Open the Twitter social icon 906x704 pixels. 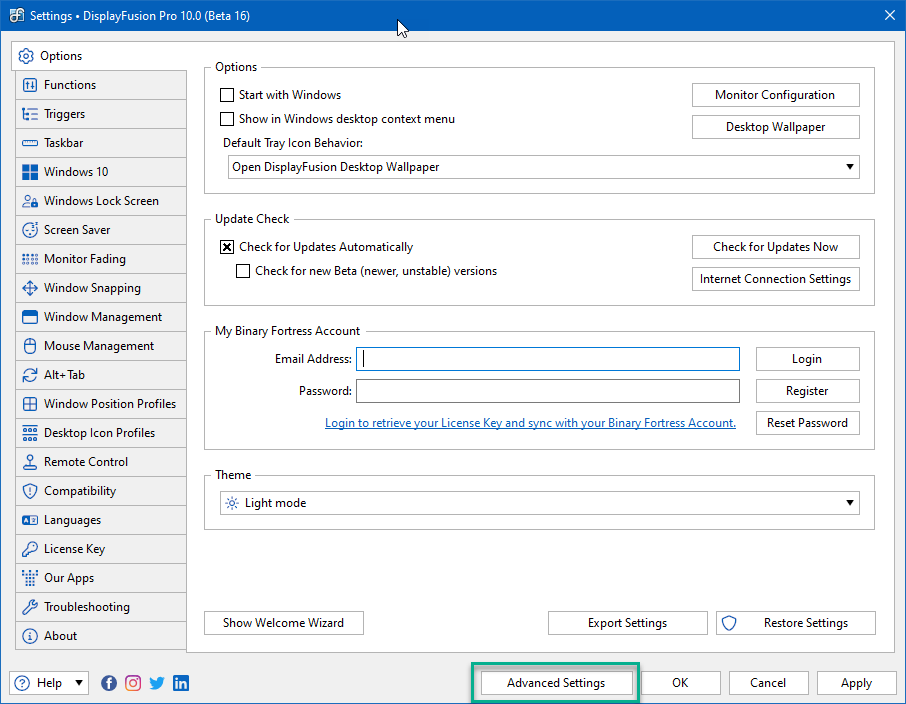[x=157, y=683]
